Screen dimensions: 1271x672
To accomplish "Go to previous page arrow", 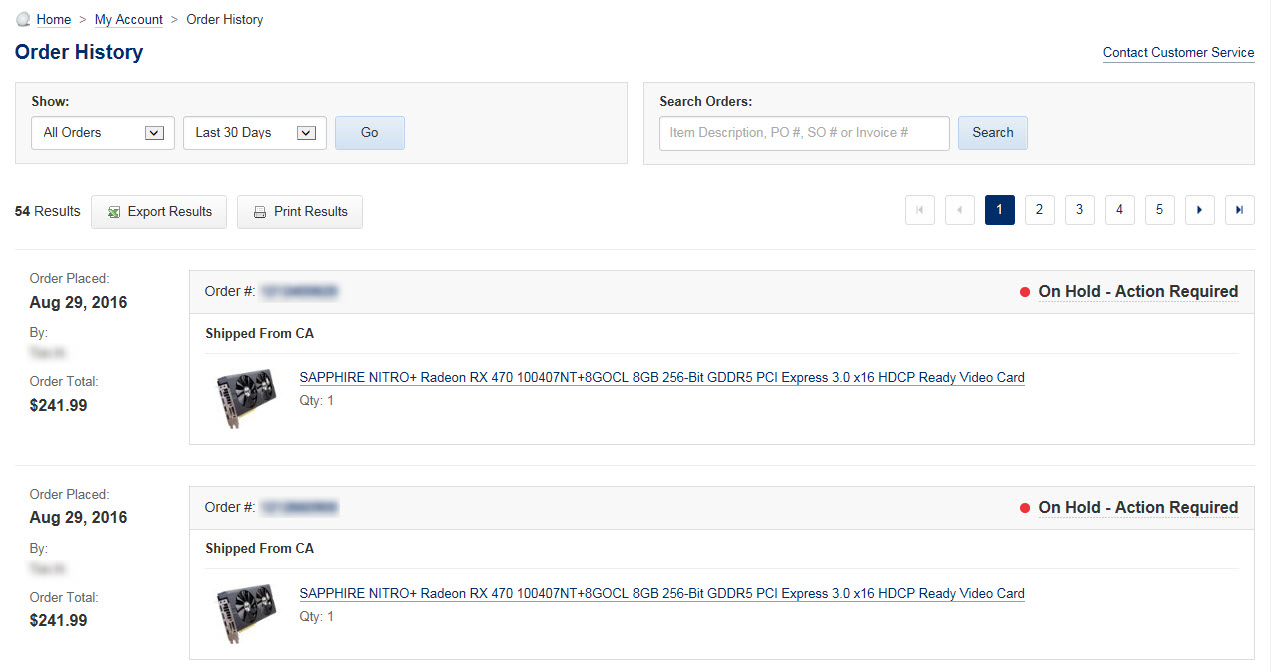I will coord(960,210).
